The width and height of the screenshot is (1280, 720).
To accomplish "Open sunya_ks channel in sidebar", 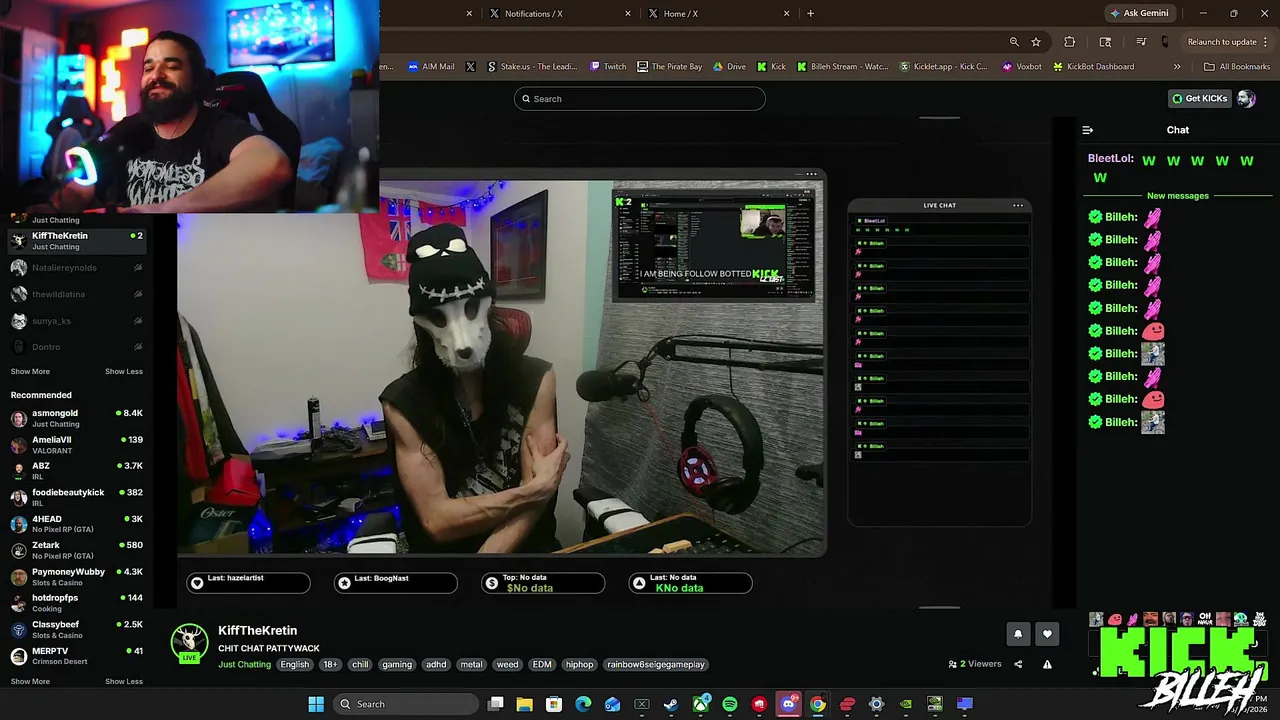I will (77, 321).
